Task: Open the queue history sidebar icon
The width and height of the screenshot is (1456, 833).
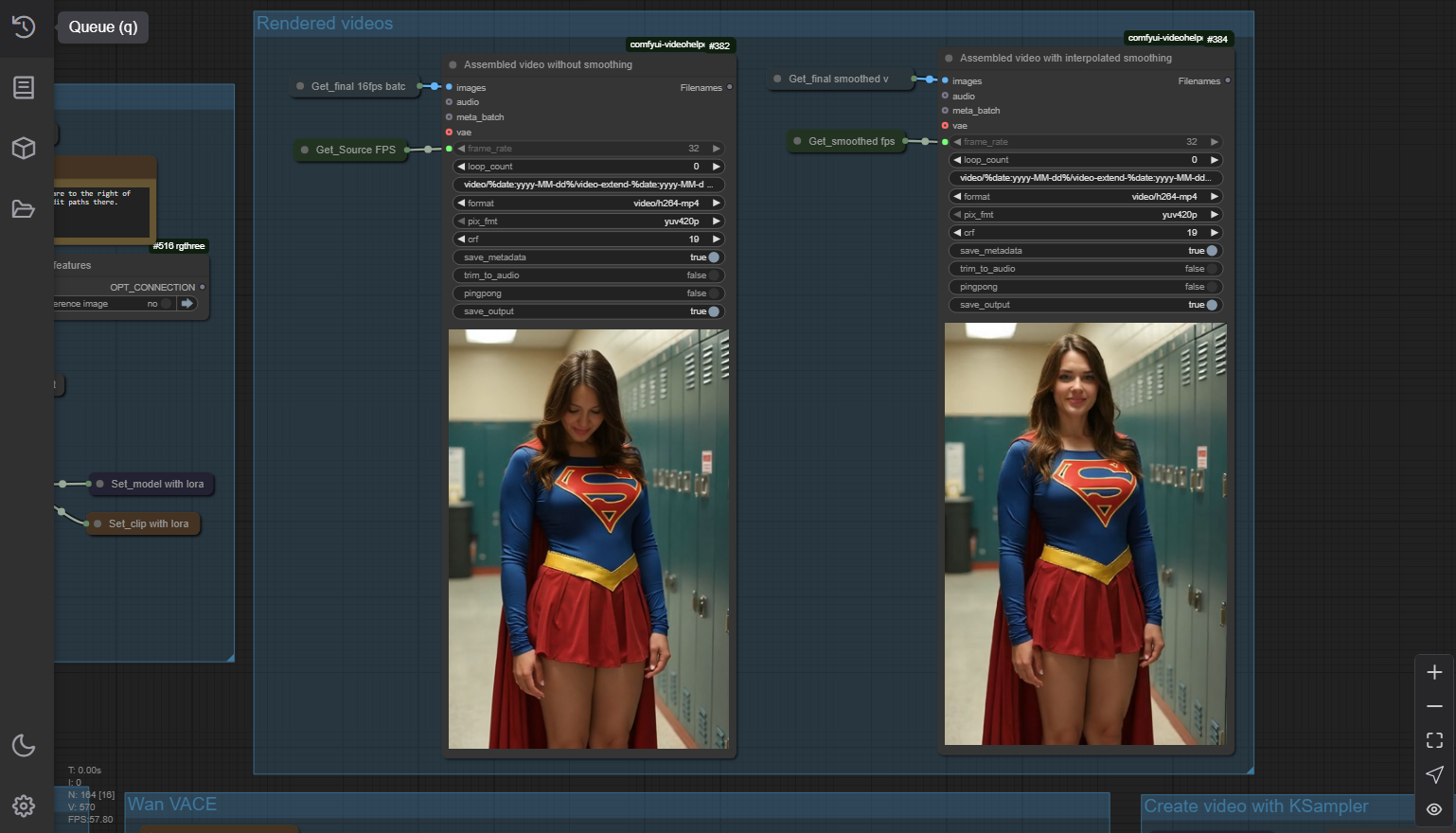Action: click(24, 27)
